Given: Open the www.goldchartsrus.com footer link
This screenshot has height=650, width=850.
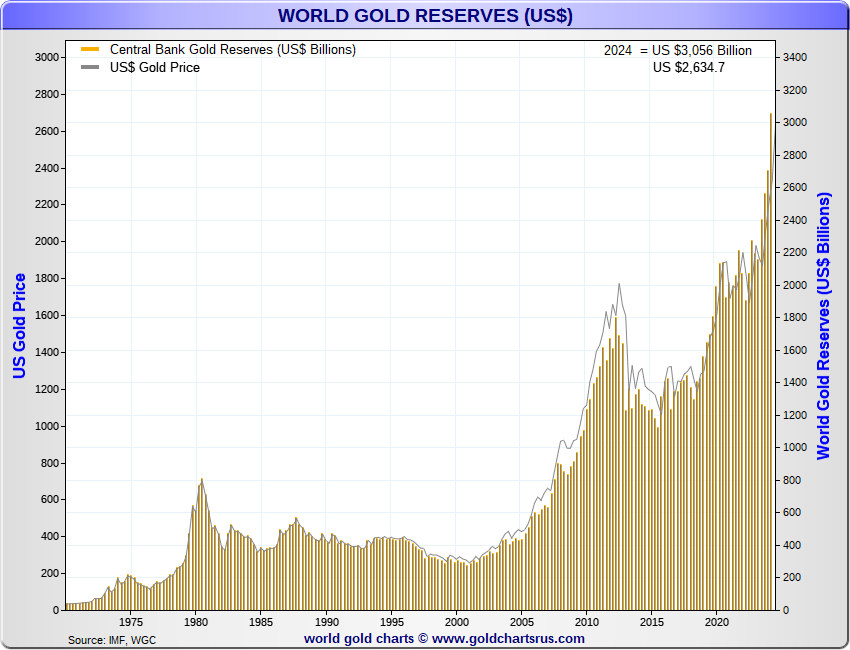Looking at the screenshot, I should [x=508, y=639].
